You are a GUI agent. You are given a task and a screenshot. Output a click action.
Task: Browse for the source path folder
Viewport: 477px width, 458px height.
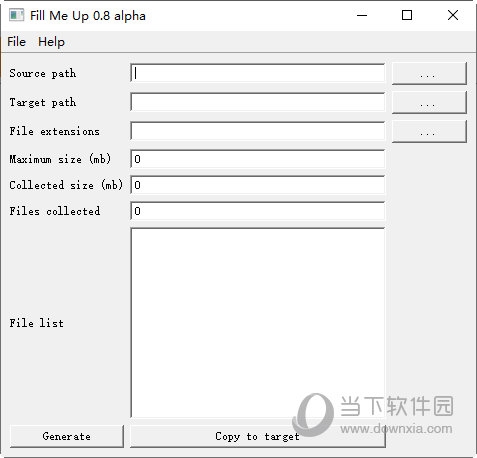pos(429,74)
